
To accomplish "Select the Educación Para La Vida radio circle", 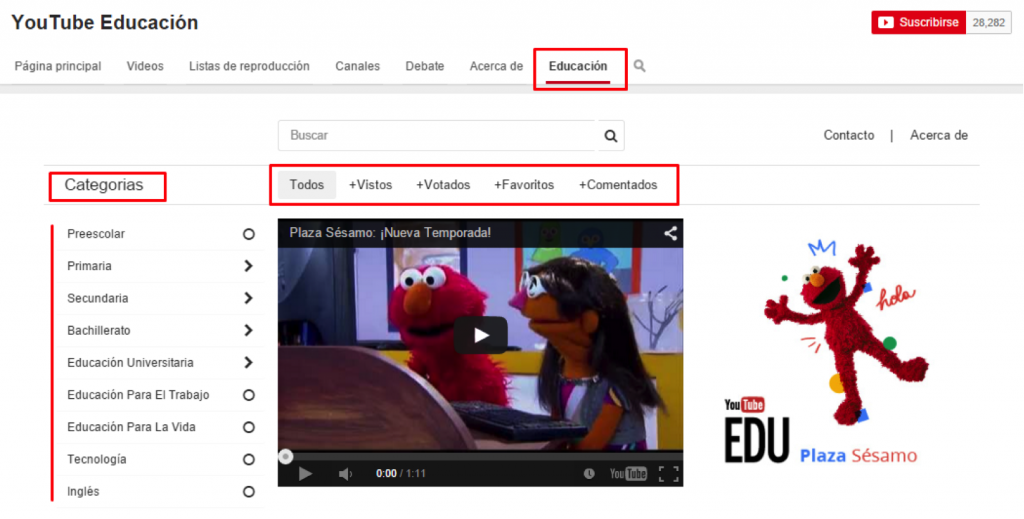I will 249,428.
